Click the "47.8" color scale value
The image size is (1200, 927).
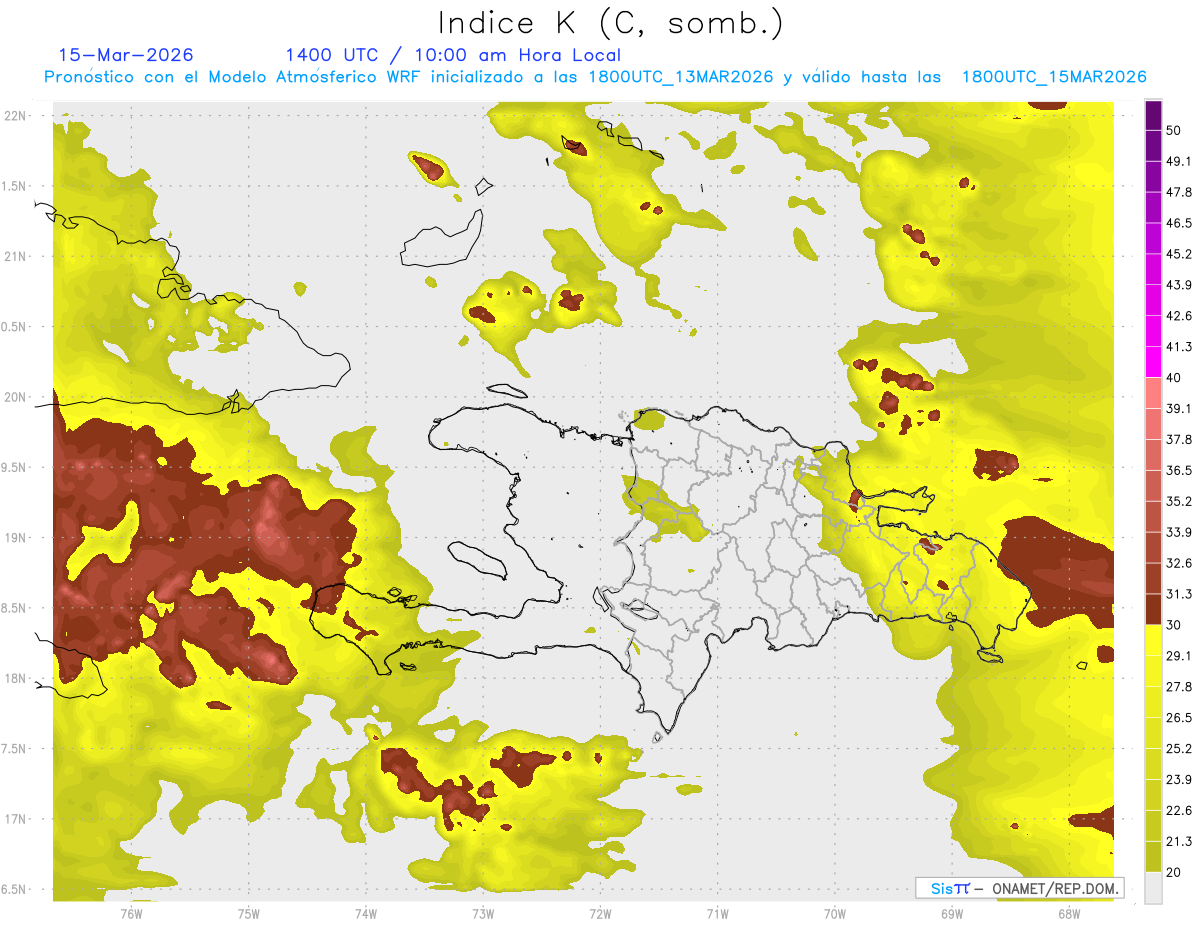(1179, 192)
